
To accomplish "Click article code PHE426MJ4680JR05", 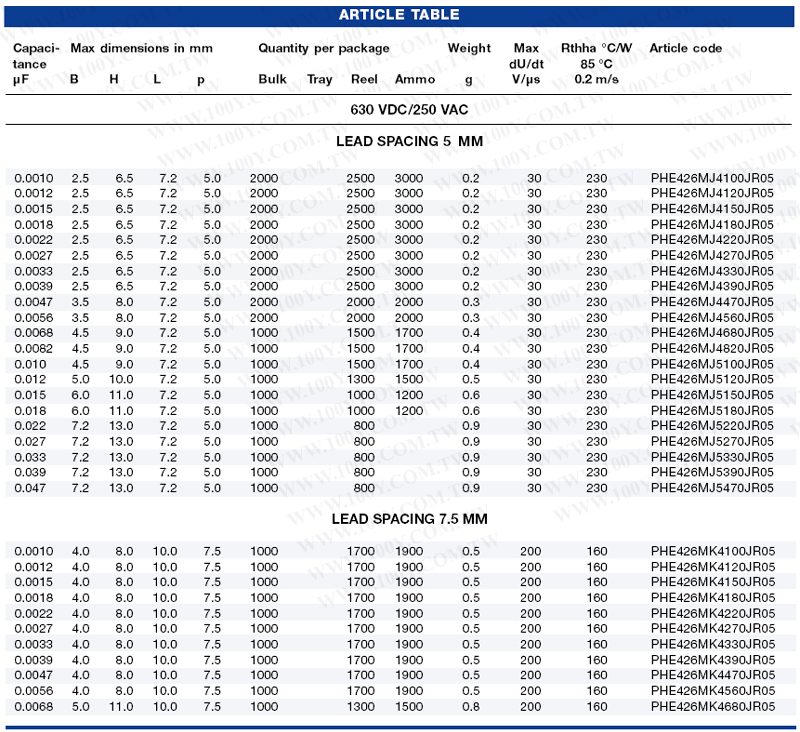I will click(712, 333).
